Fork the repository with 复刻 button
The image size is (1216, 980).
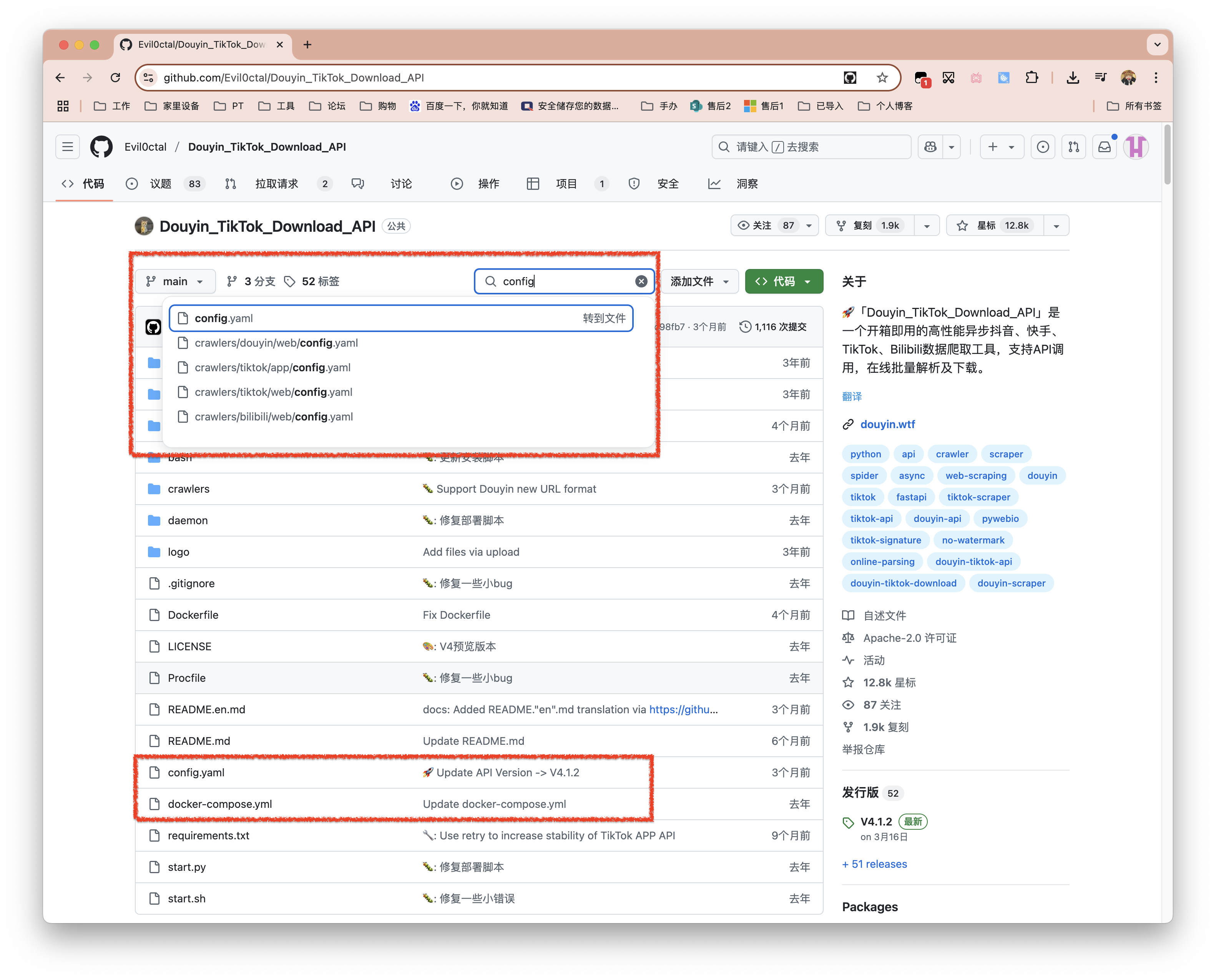(x=869, y=225)
